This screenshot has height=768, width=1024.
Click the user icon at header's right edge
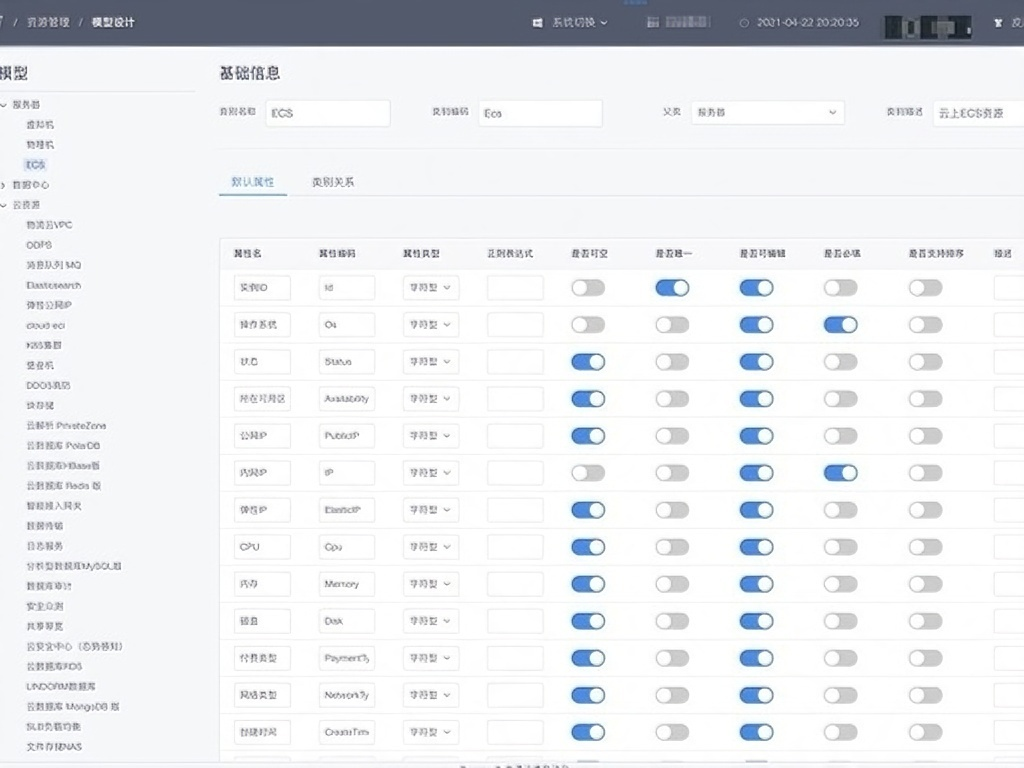tap(998, 23)
